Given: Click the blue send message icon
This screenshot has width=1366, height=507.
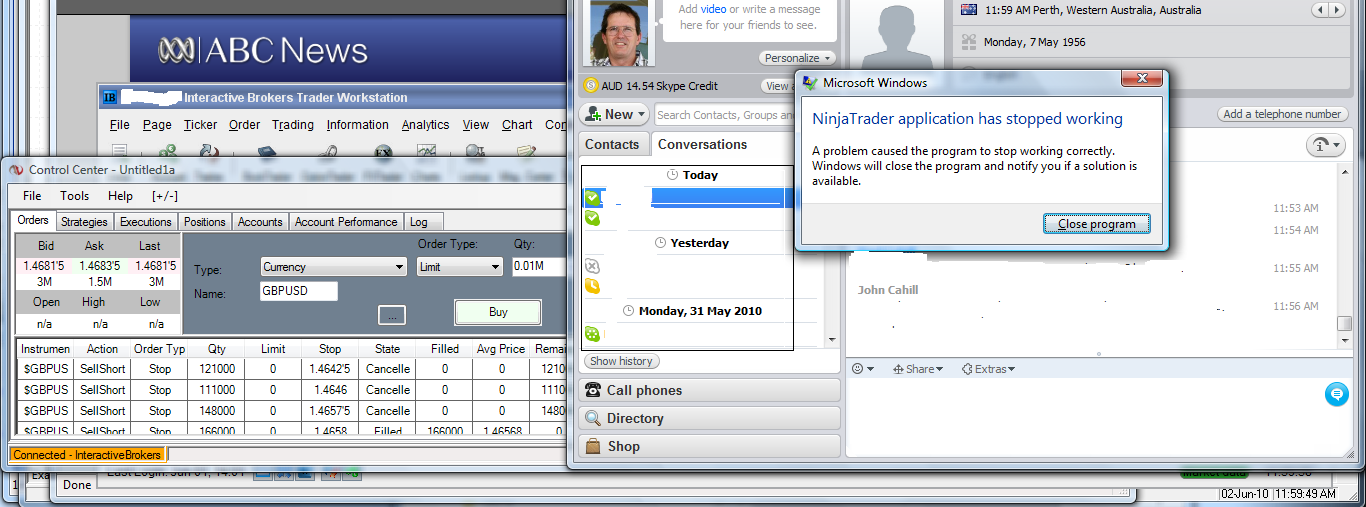Looking at the screenshot, I should coord(1336,394).
